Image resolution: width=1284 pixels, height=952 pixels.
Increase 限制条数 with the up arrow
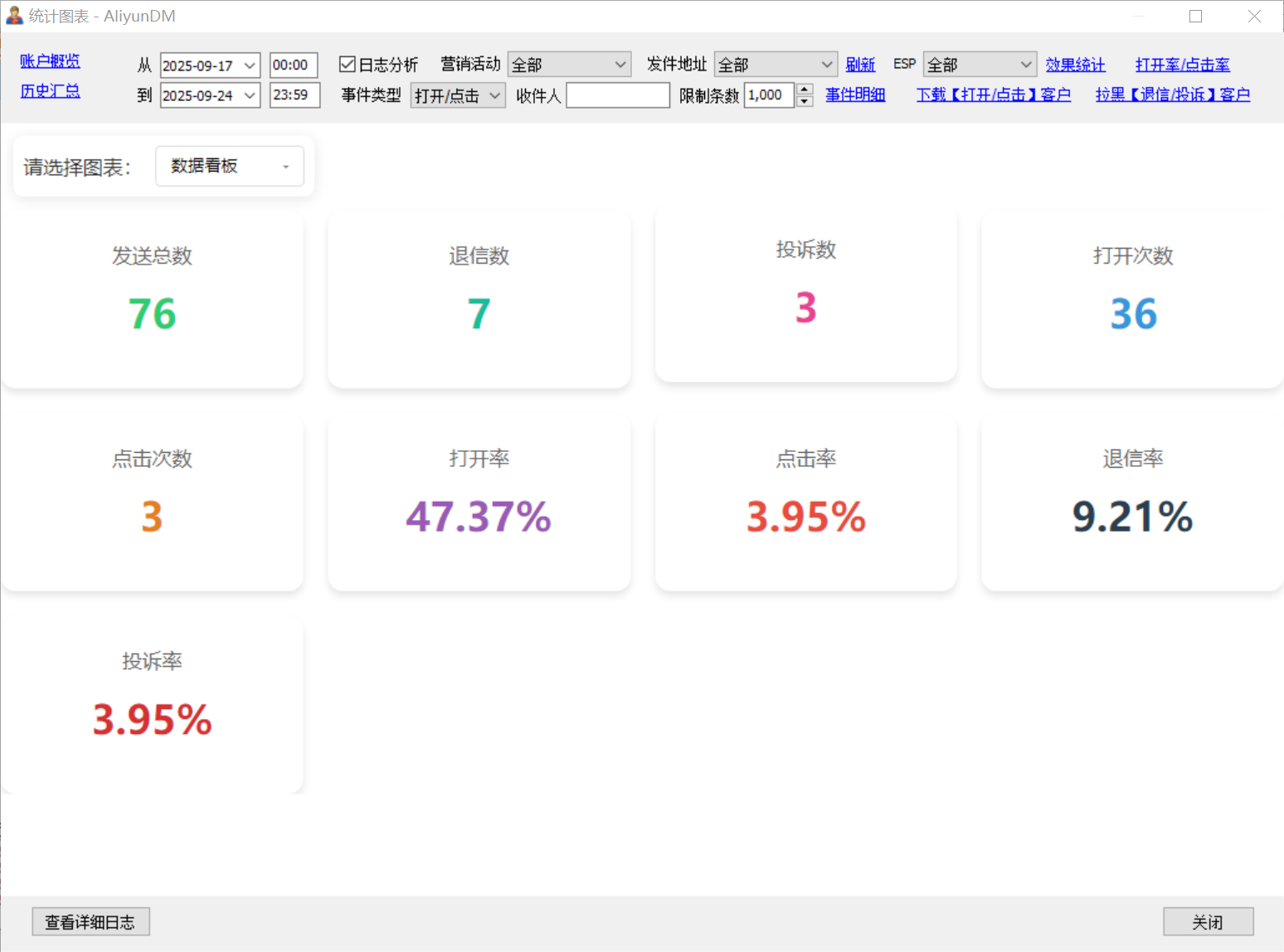coord(804,90)
